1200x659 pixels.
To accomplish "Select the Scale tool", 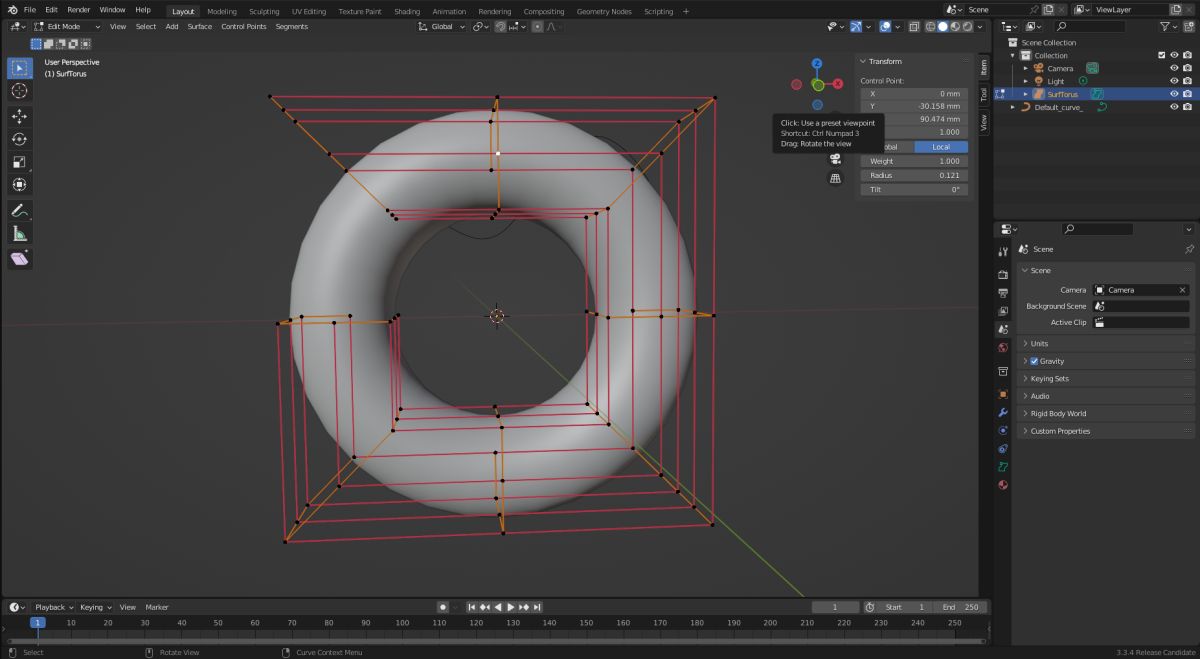I will 19,162.
